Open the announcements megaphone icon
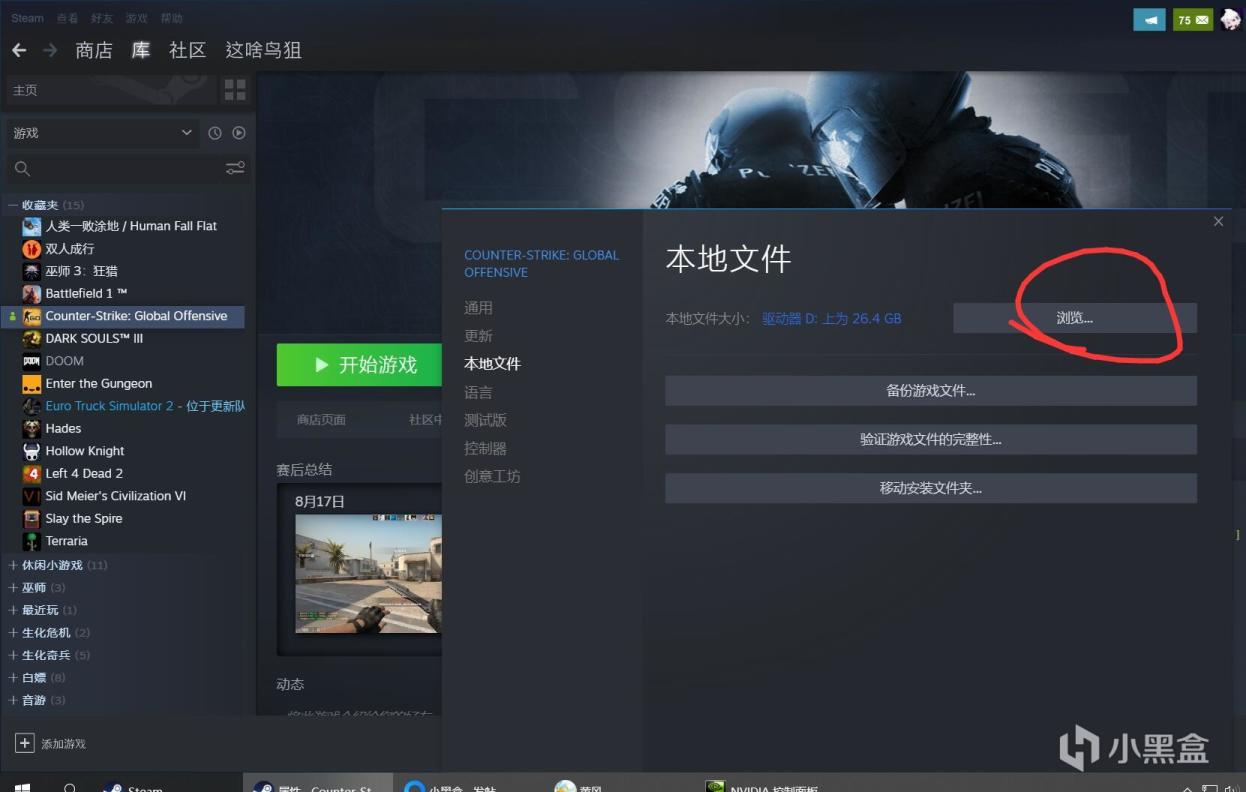 pyautogui.click(x=1149, y=19)
